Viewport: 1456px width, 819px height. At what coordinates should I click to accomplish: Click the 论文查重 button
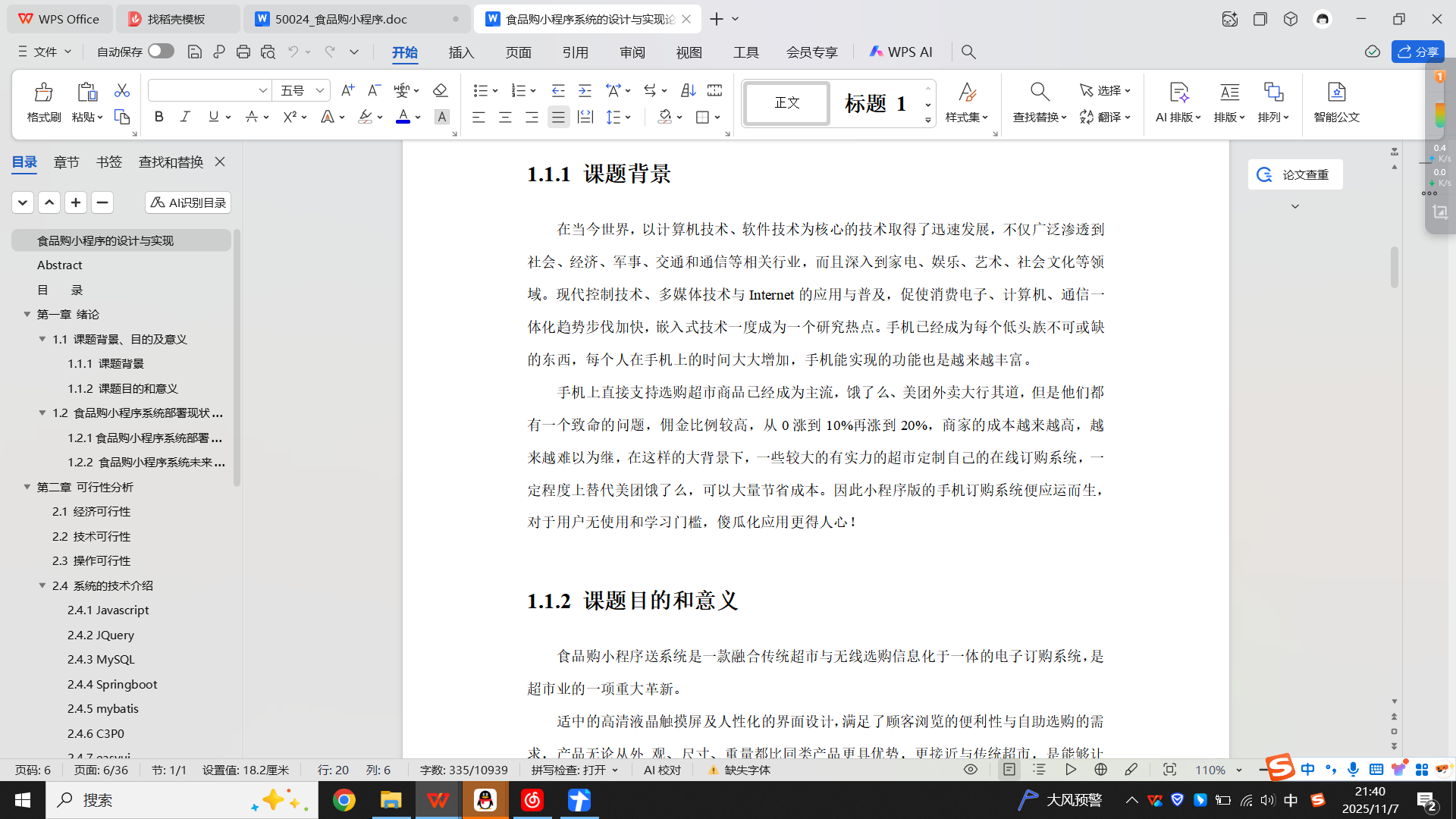(1294, 174)
